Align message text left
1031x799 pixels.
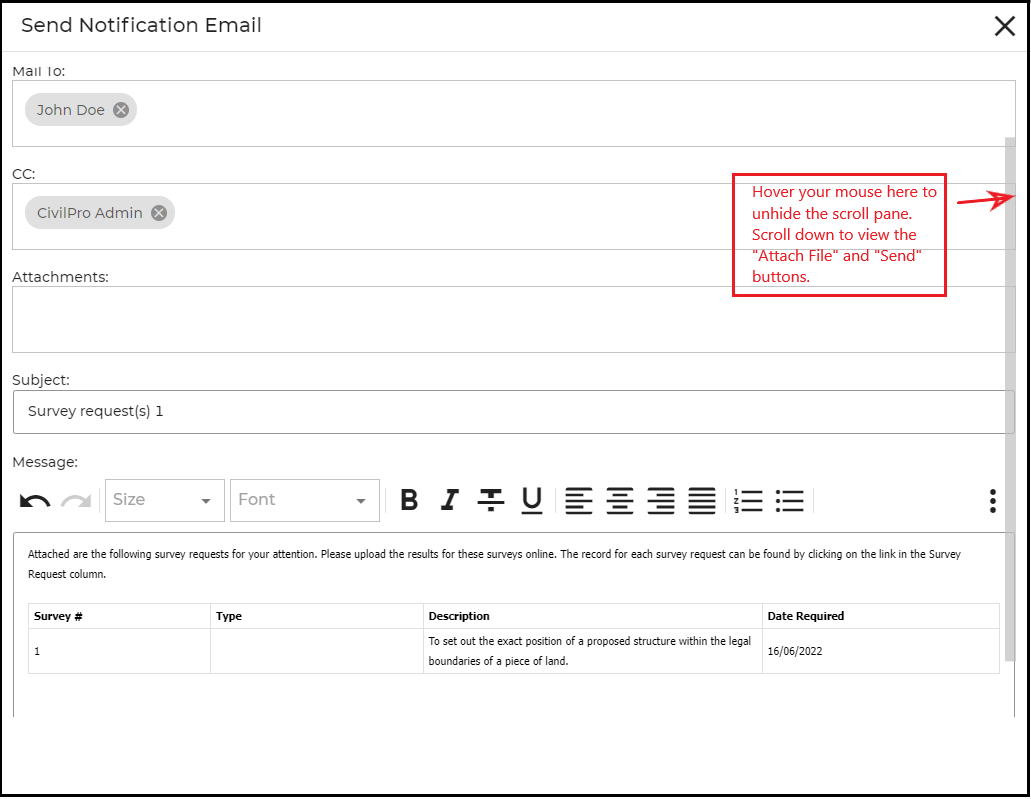(x=579, y=500)
